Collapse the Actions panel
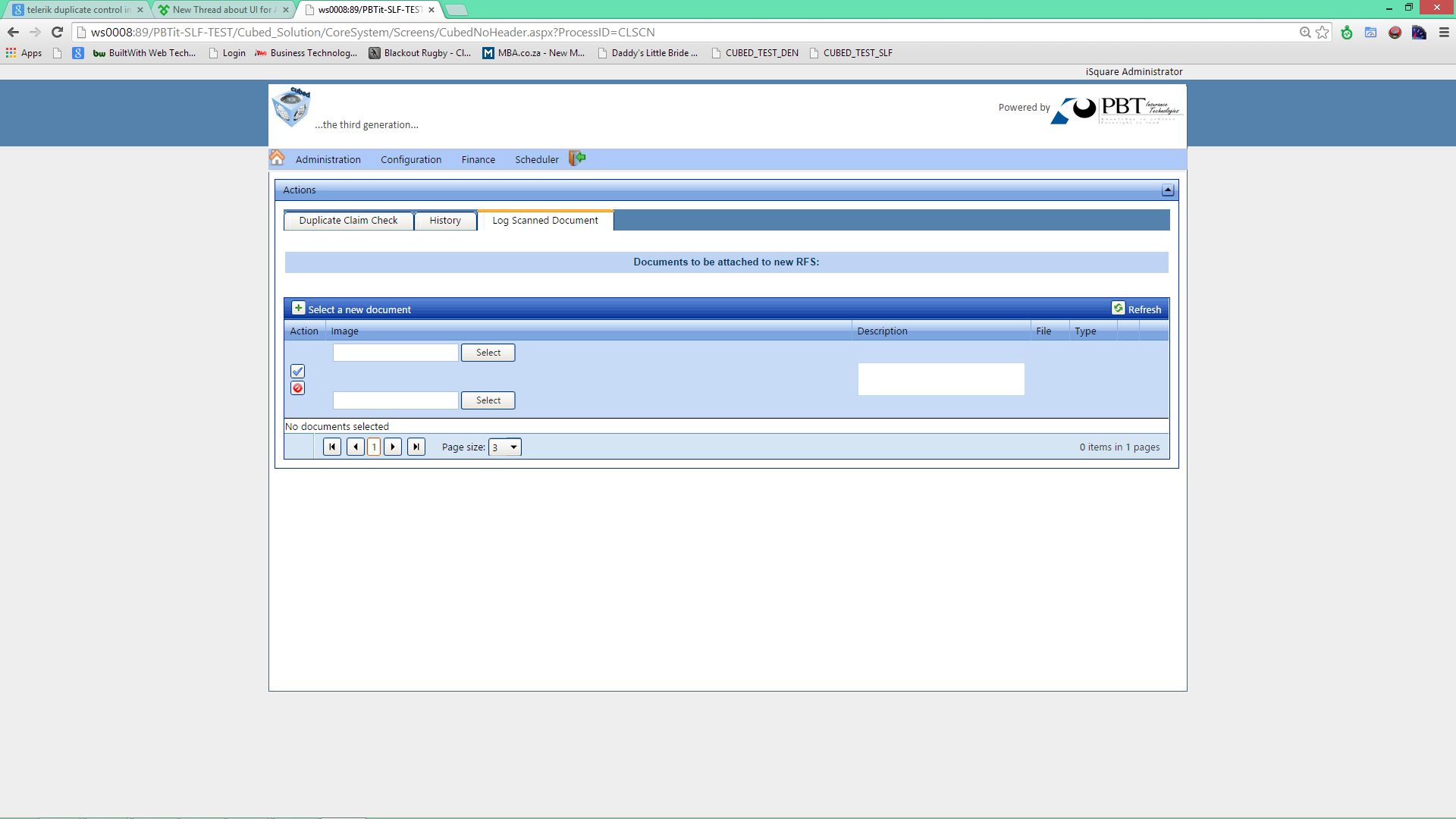The image size is (1456, 819). [x=1168, y=190]
